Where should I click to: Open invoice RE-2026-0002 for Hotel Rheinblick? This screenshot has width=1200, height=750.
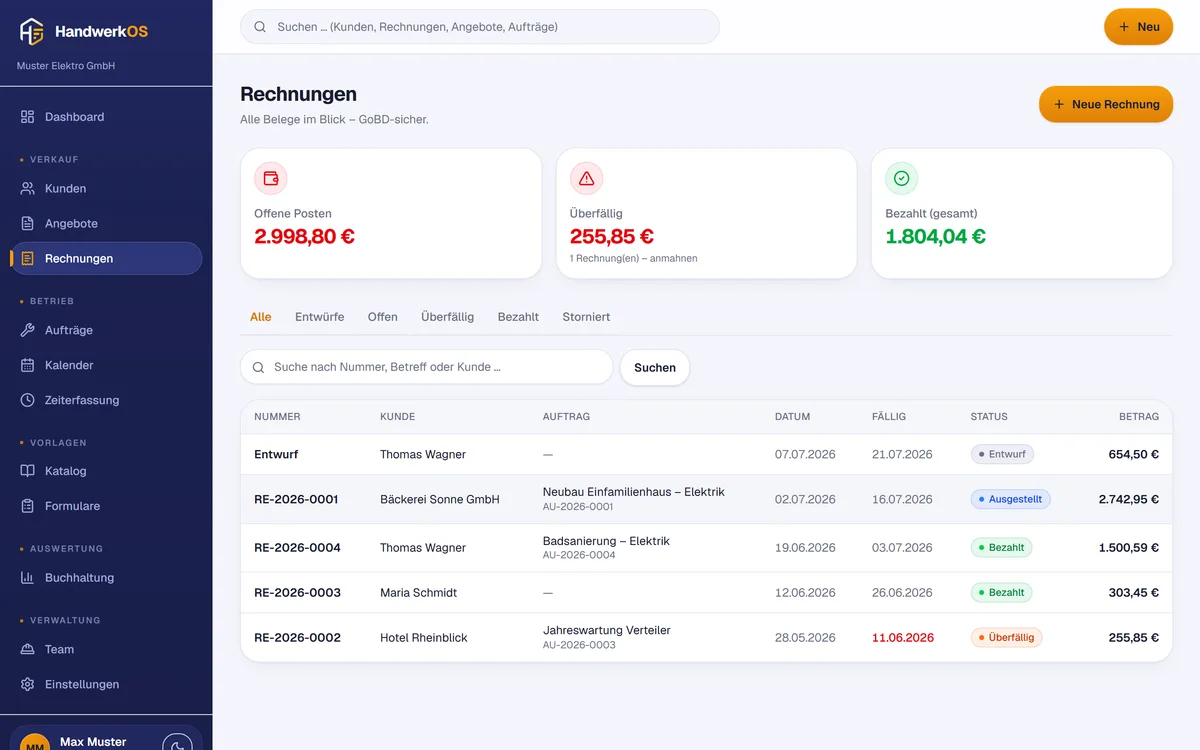(706, 637)
